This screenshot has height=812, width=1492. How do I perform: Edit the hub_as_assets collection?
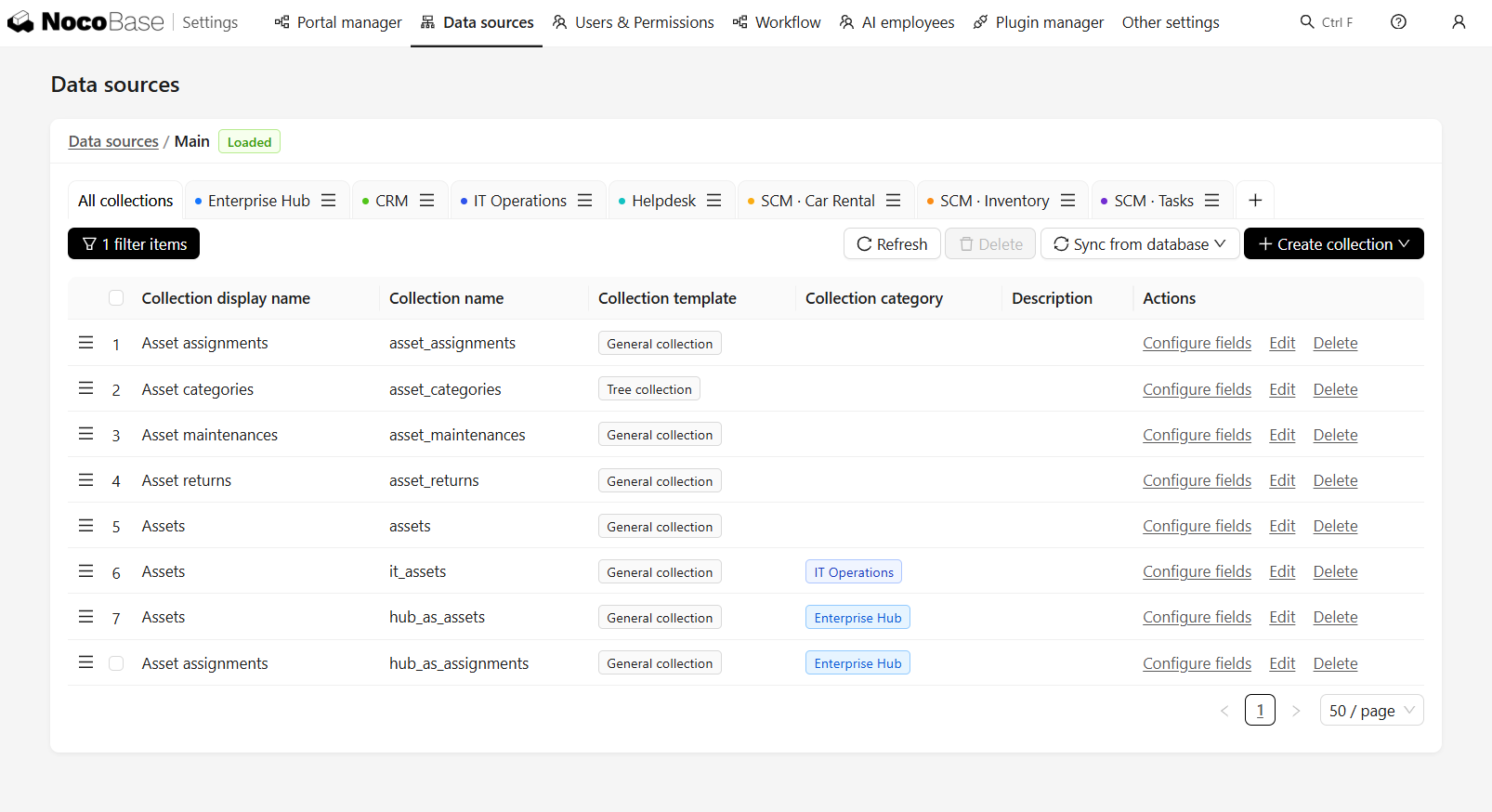pyautogui.click(x=1282, y=617)
